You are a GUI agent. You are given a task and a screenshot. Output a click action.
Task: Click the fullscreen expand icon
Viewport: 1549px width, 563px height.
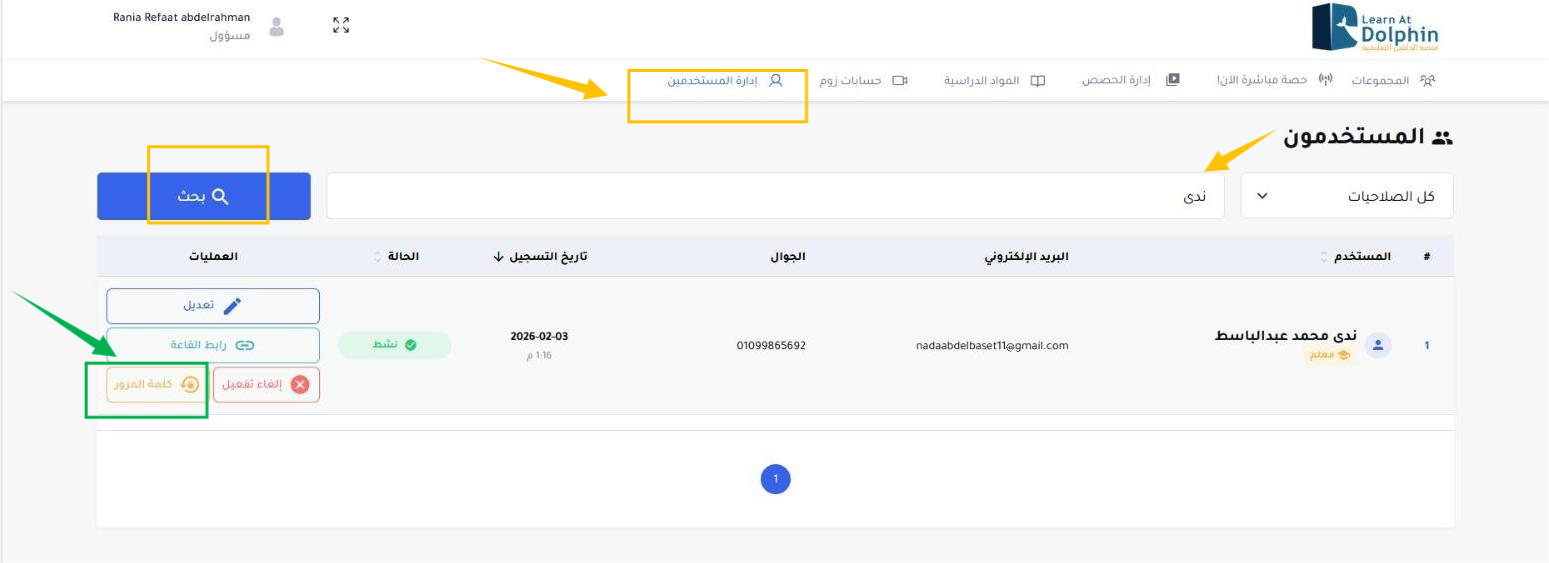[341, 26]
